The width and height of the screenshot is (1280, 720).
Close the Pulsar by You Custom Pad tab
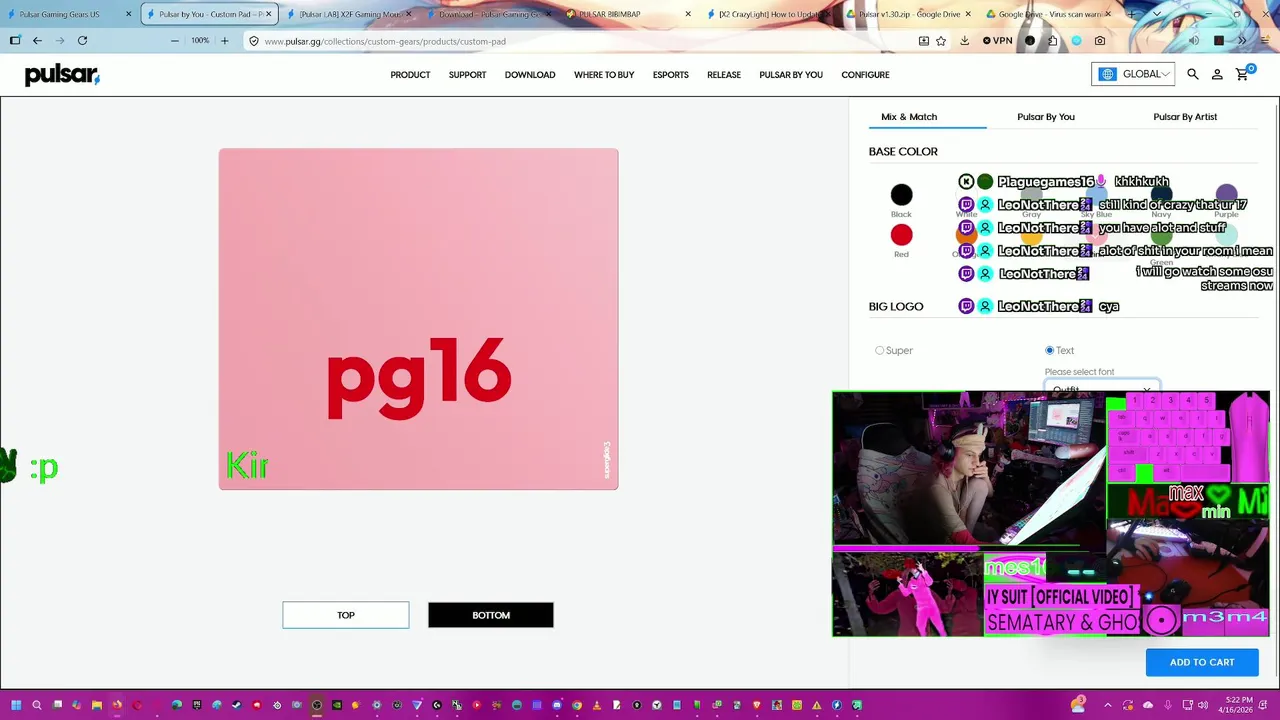pos(268,14)
